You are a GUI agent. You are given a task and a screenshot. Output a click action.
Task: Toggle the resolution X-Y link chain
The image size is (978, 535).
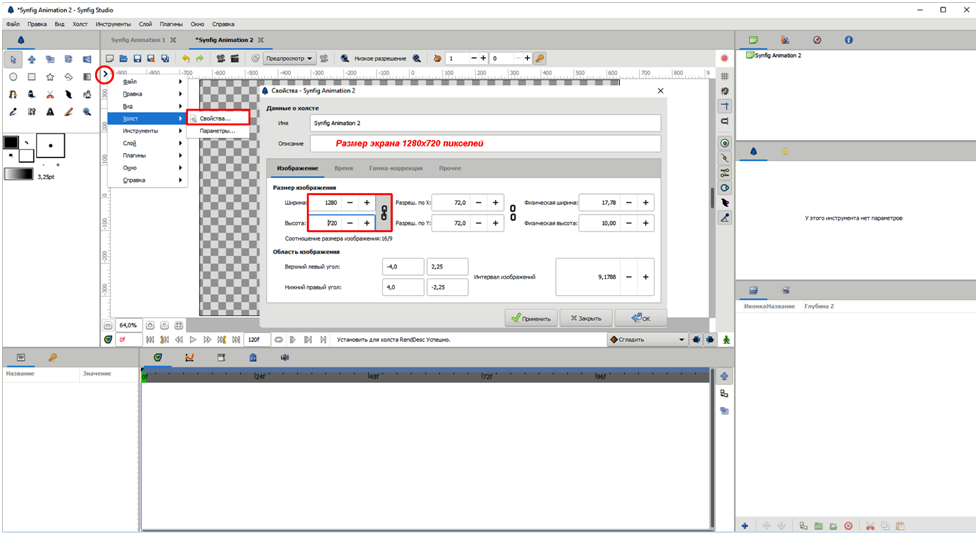[513, 213]
